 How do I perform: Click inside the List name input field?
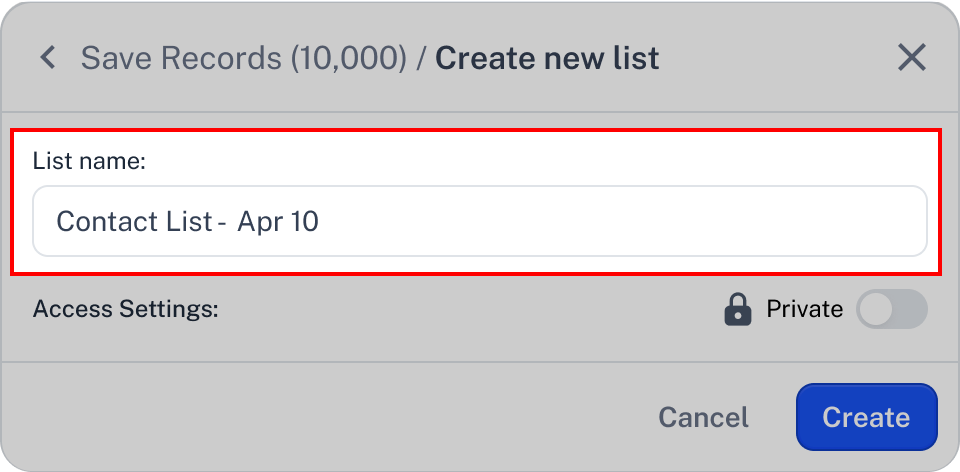480,221
